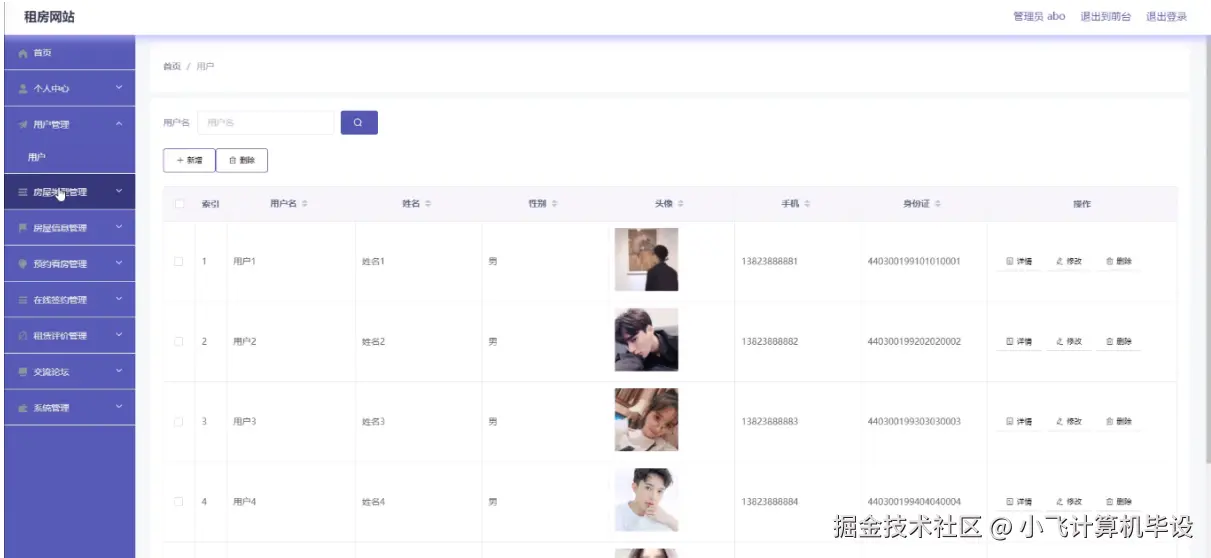Select the checkbox for 用户1 row
This screenshot has width=1211, height=558.
click(180, 261)
